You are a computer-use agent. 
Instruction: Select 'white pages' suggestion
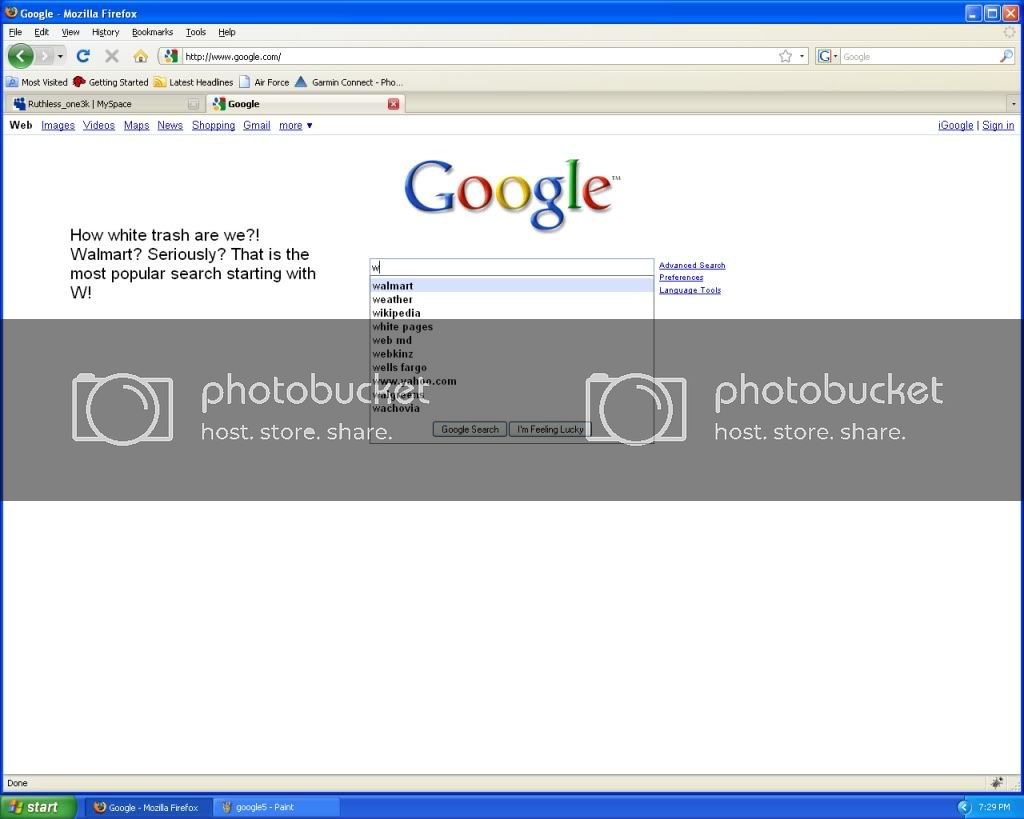pos(511,327)
